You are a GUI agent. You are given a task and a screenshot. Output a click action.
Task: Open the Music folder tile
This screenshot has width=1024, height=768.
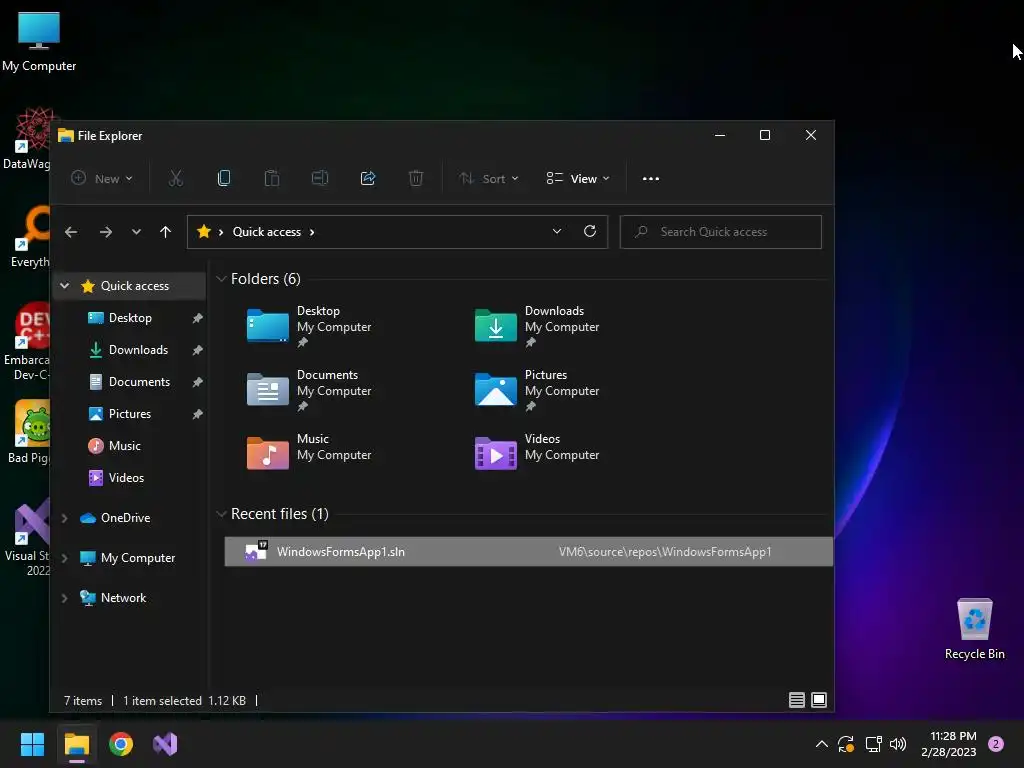point(310,453)
